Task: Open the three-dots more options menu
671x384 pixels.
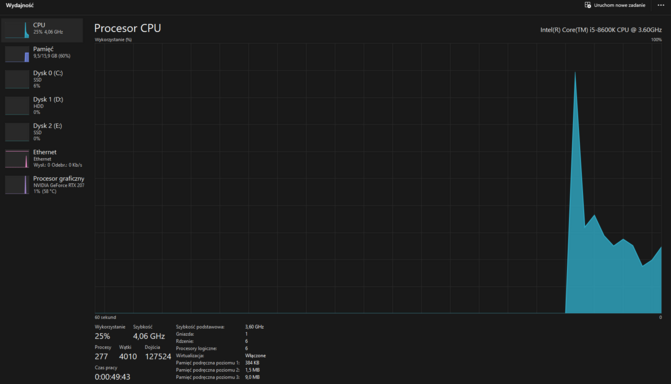Action: [x=661, y=5]
